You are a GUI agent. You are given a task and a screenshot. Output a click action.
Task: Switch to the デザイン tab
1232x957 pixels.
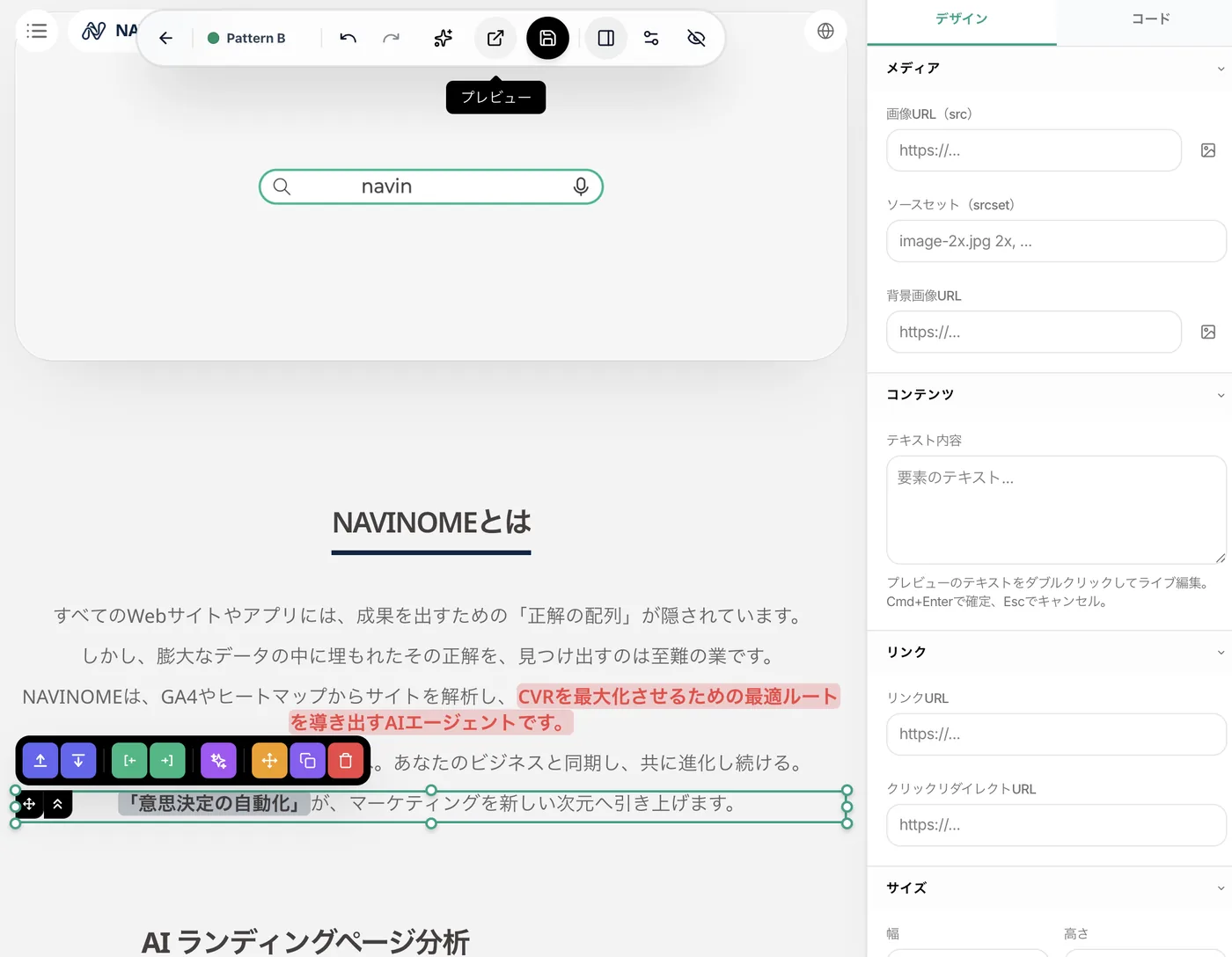(962, 19)
